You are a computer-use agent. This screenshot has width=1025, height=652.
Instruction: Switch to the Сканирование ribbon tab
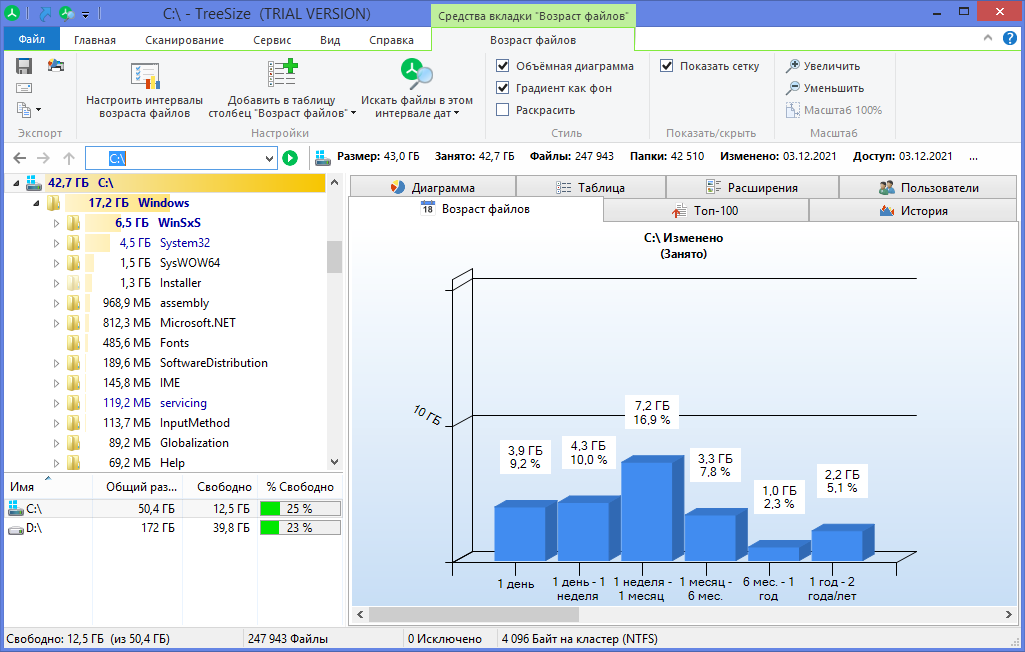184,40
